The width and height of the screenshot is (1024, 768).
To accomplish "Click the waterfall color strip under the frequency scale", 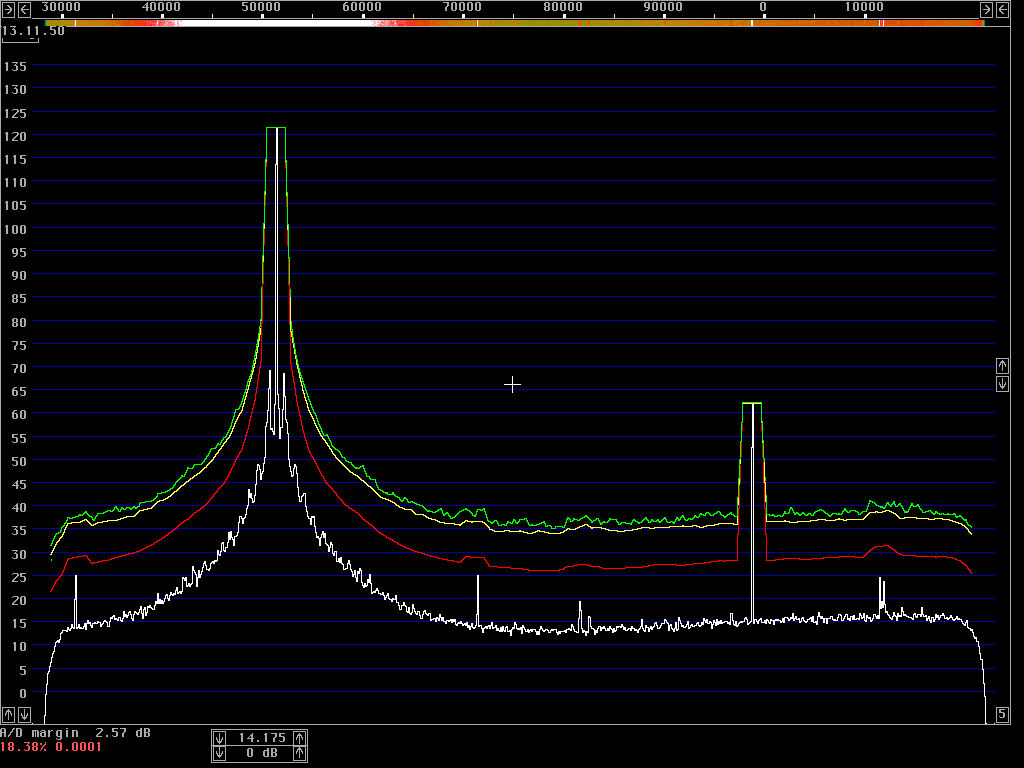I will coord(514,23).
